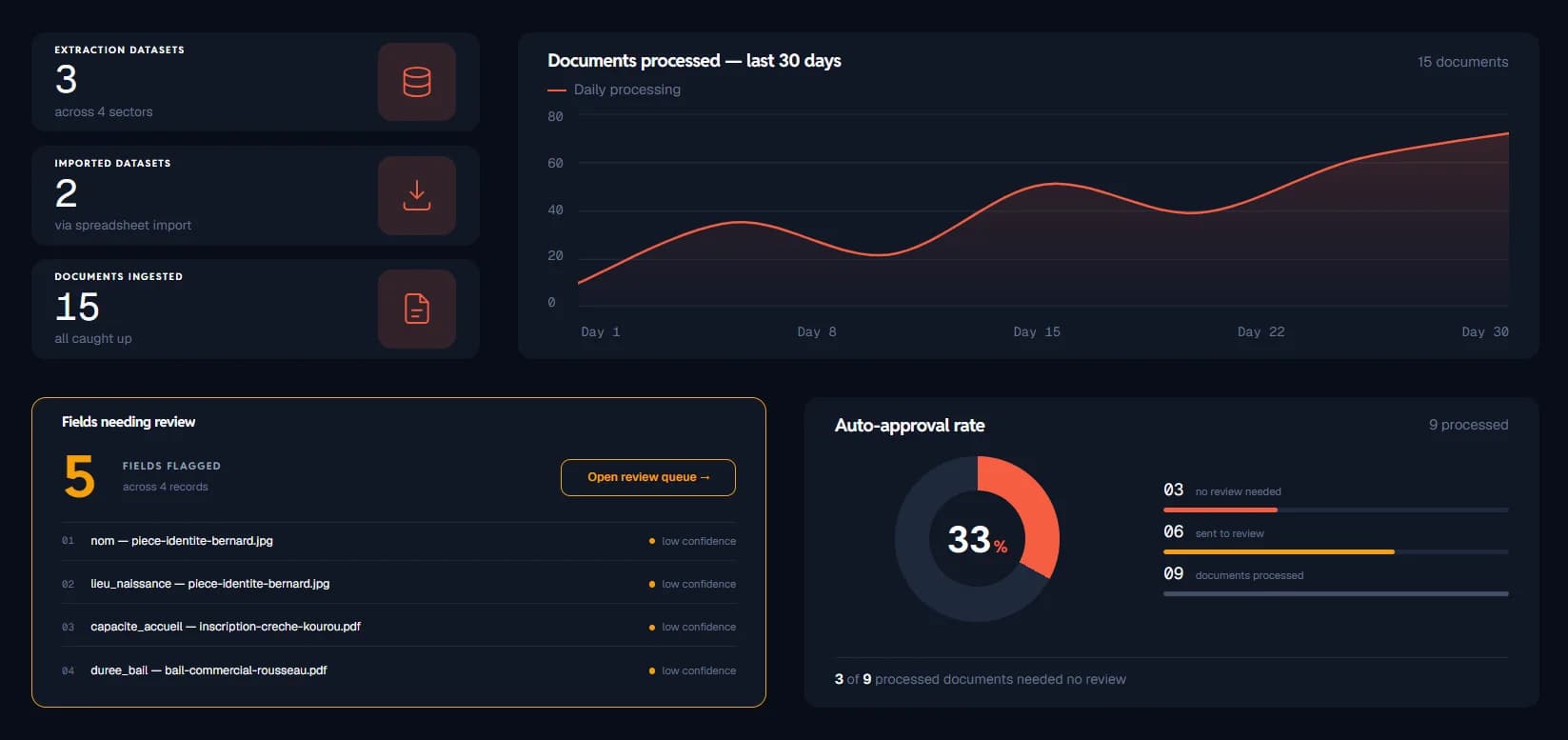The height and width of the screenshot is (740, 1568).
Task: Click the '9 processed' label
Action: click(1468, 425)
